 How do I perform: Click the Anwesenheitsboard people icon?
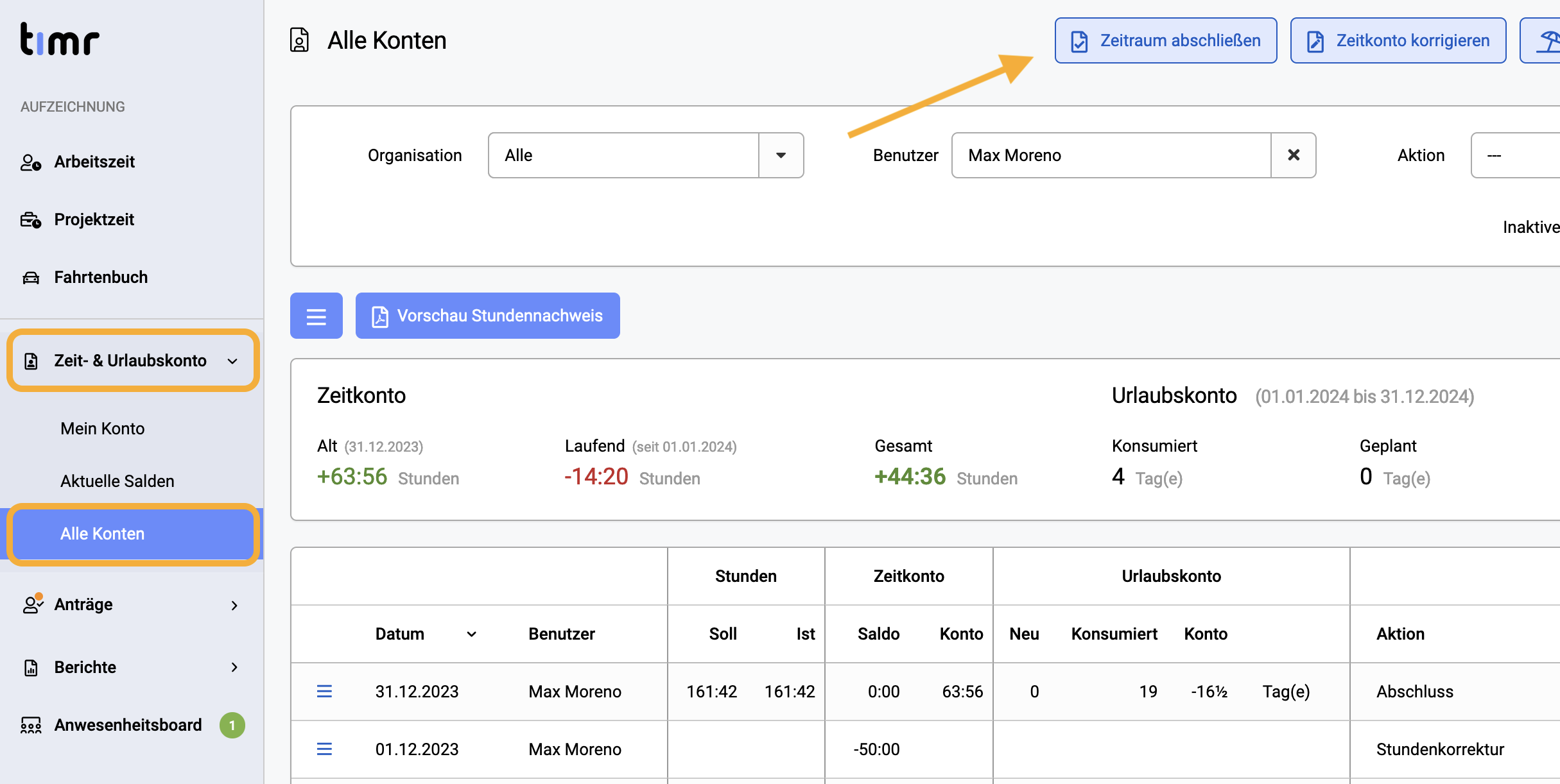tap(31, 726)
